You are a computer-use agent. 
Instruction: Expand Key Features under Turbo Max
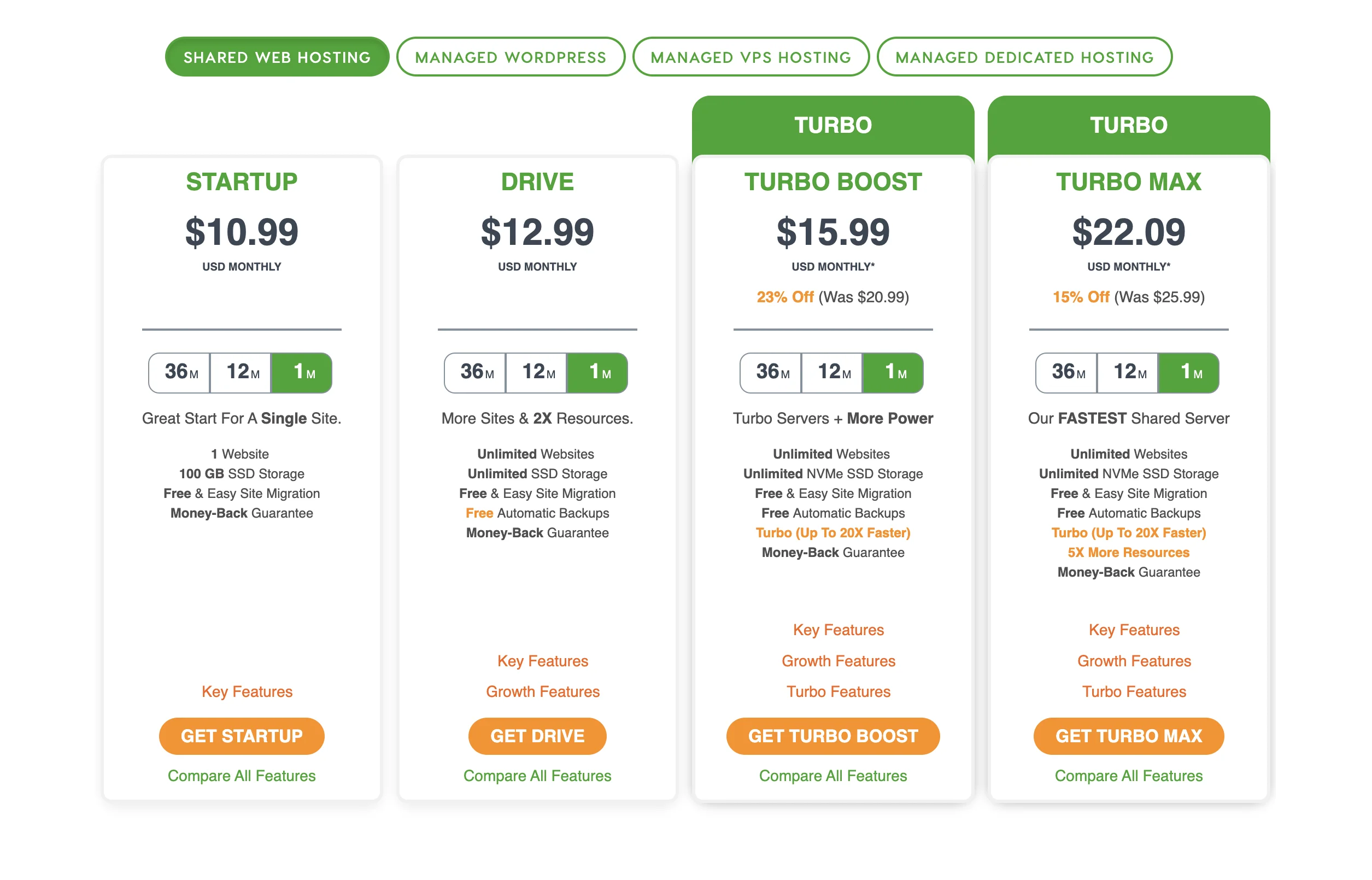[1135, 631]
